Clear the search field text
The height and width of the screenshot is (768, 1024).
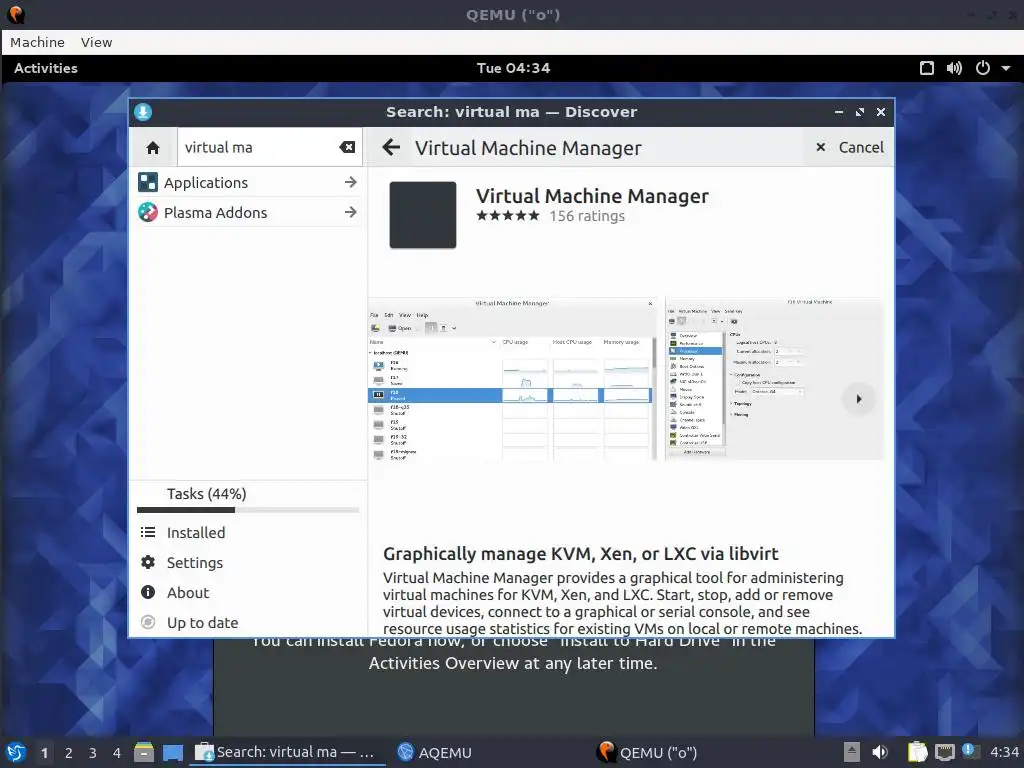347,148
